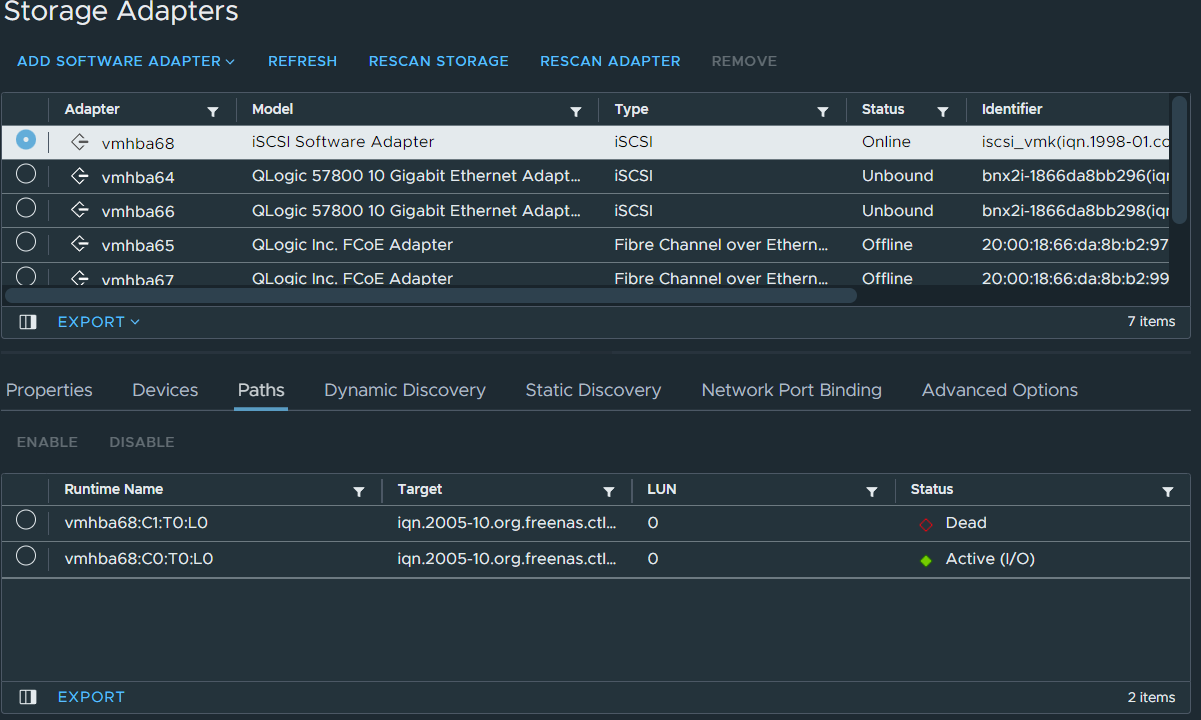Click filter icon on paths Status column
Viewport: 1201px width, 720px height.
(1168, 491)
